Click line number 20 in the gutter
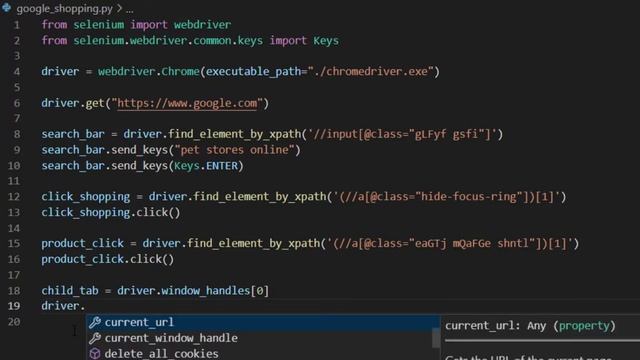640x360 pixels. pyautogui.click(x=14, y=322)
